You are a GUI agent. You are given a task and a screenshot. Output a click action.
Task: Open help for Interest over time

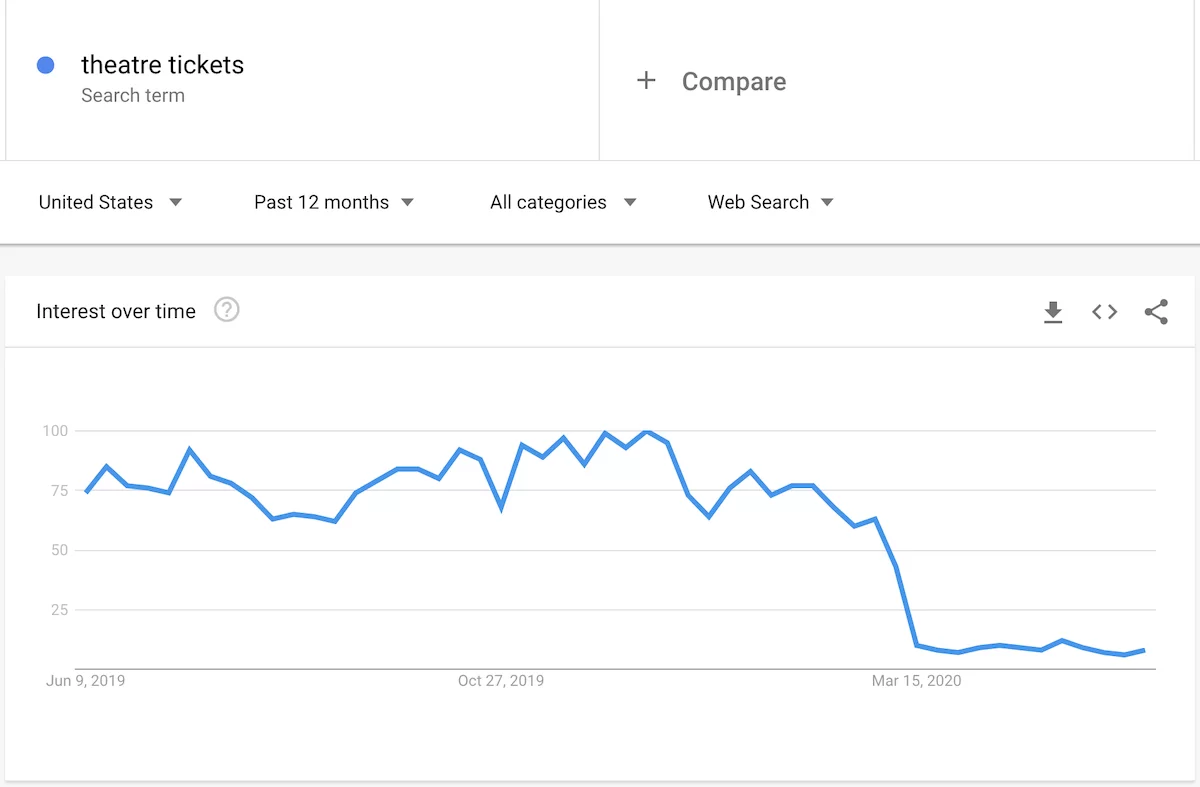pos(227,310)
